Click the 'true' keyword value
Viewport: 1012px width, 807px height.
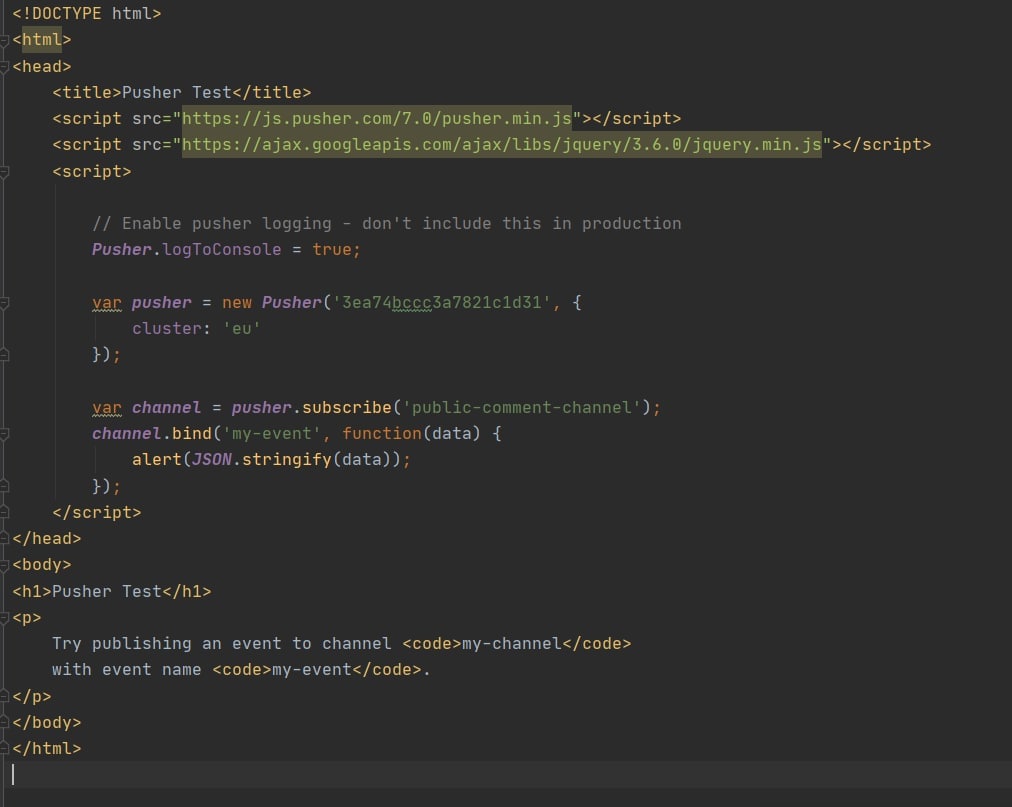[332, 250]
